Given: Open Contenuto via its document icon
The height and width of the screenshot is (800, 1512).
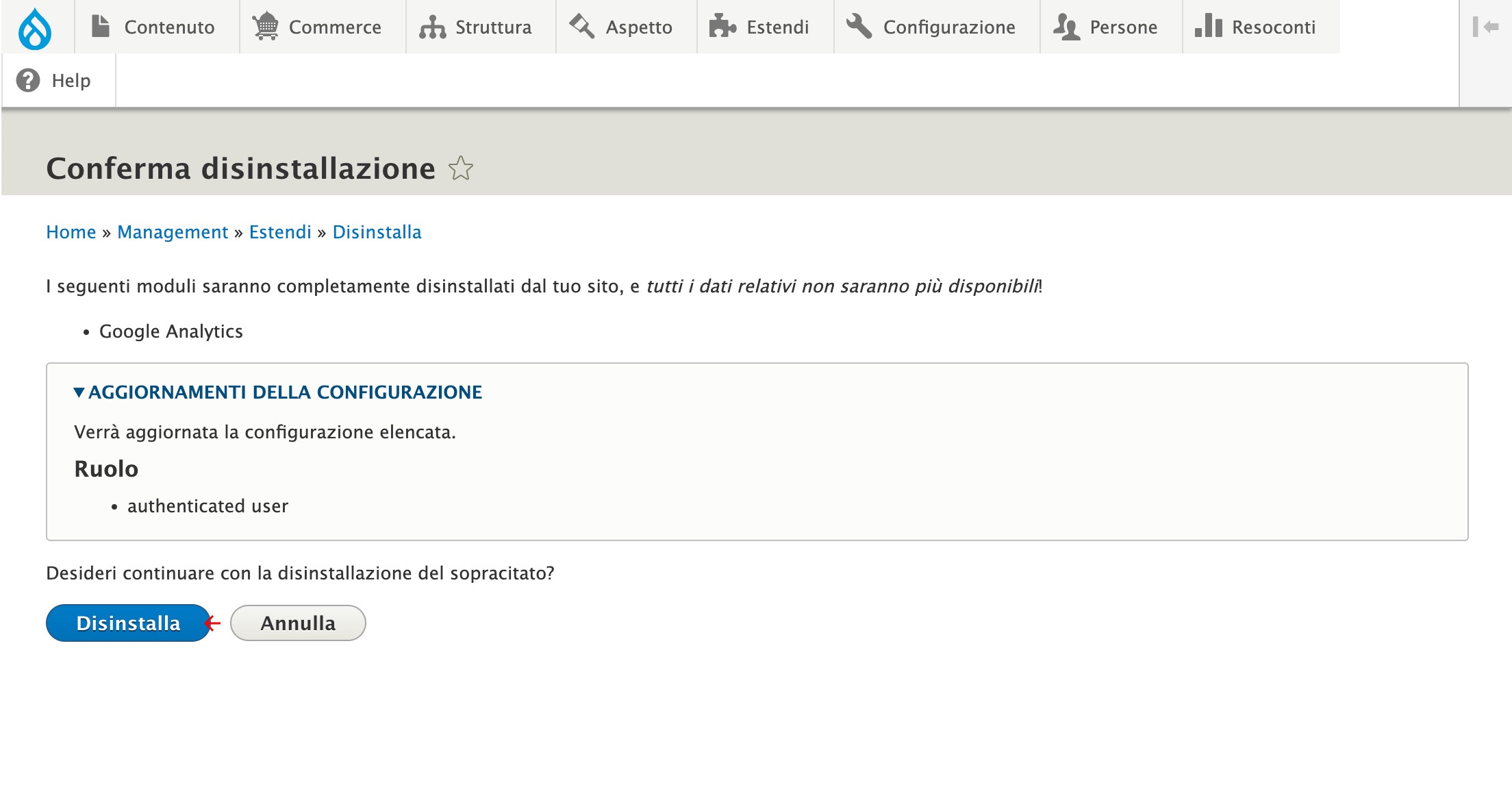Looking at the screenshot, I should click(101, 27).
